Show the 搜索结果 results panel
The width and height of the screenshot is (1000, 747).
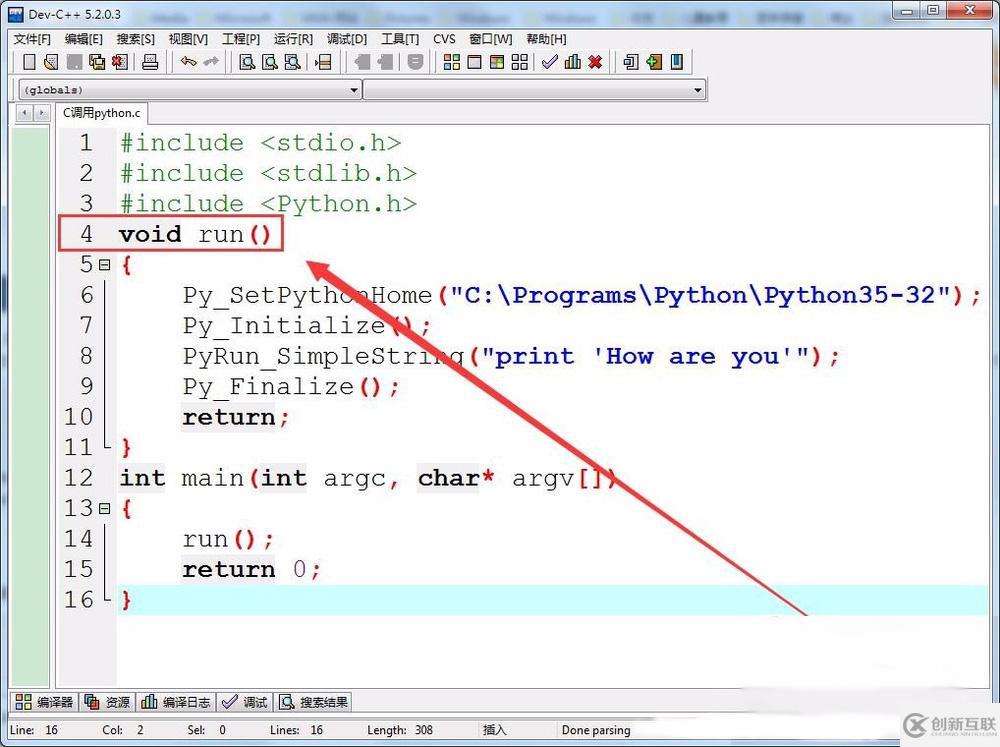click(313, 701)
